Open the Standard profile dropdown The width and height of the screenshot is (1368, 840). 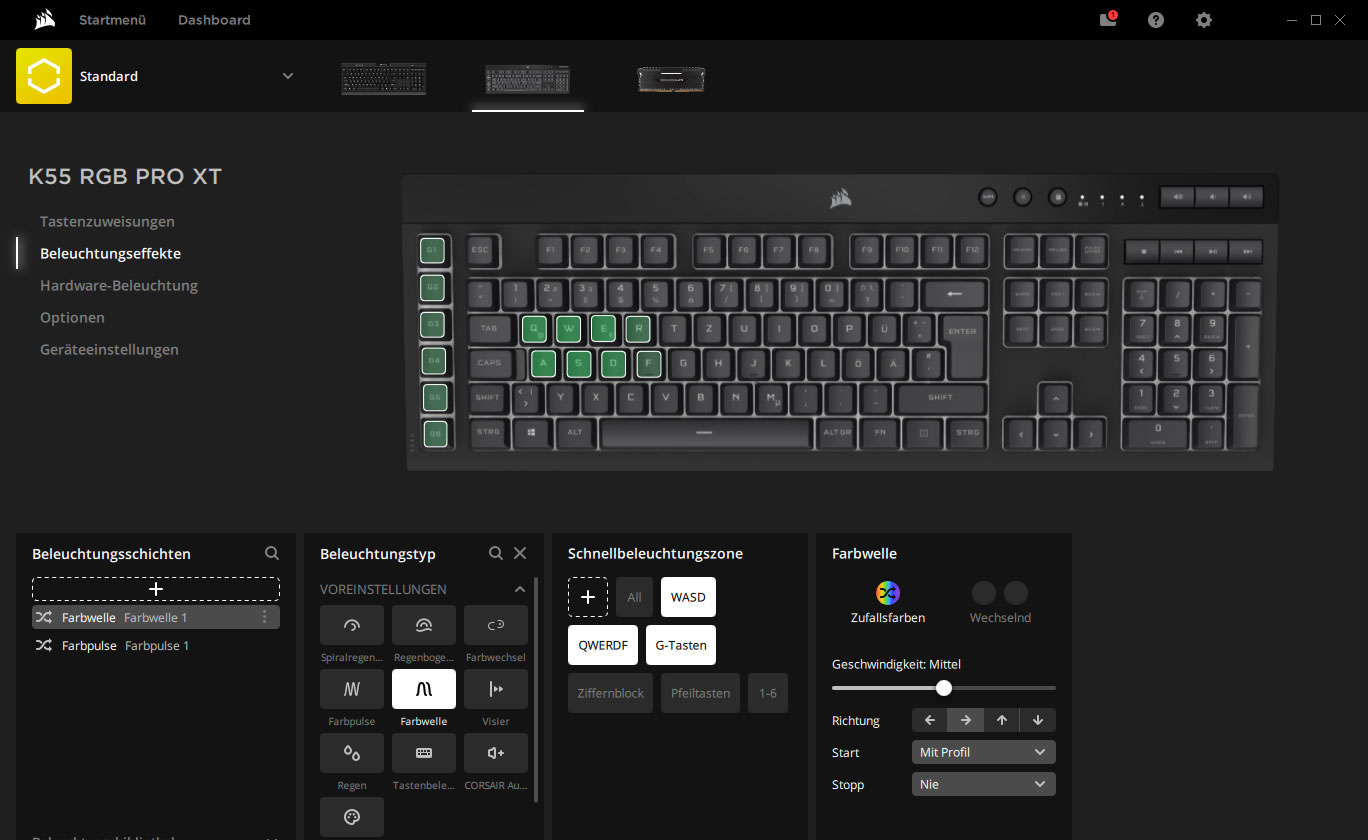click(x=288, y=76)
